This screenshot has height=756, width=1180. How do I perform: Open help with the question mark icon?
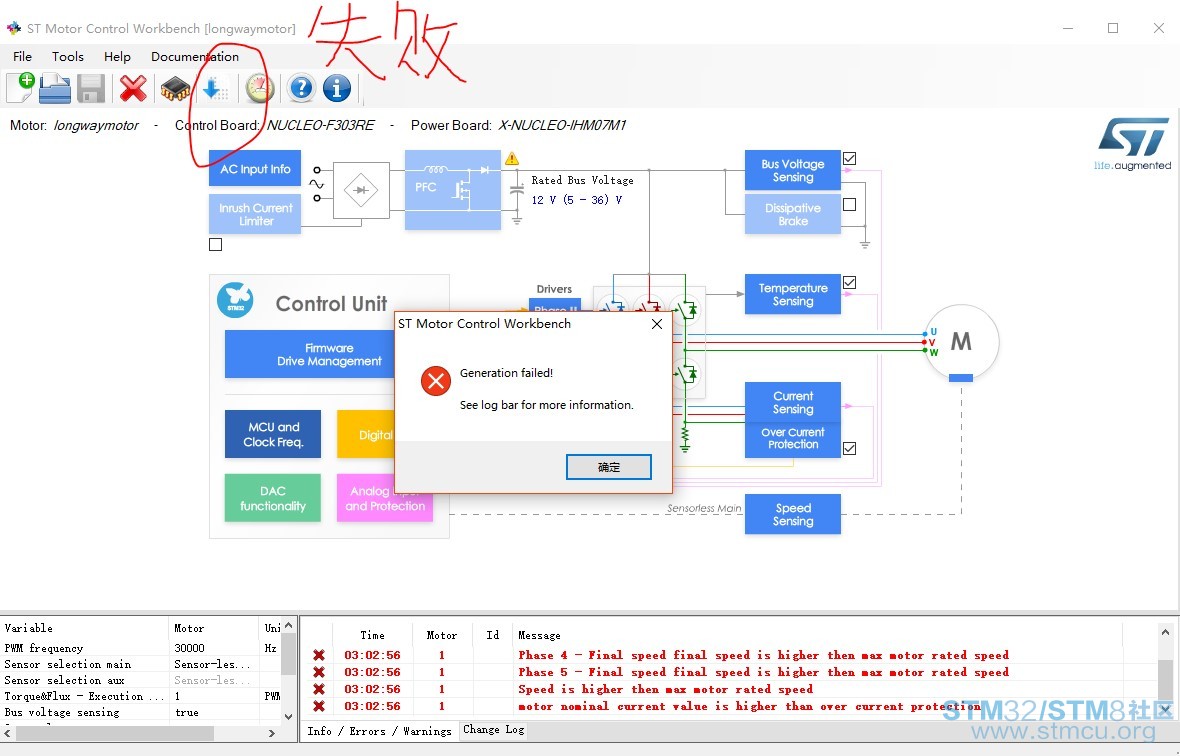[x=301, y=89]
